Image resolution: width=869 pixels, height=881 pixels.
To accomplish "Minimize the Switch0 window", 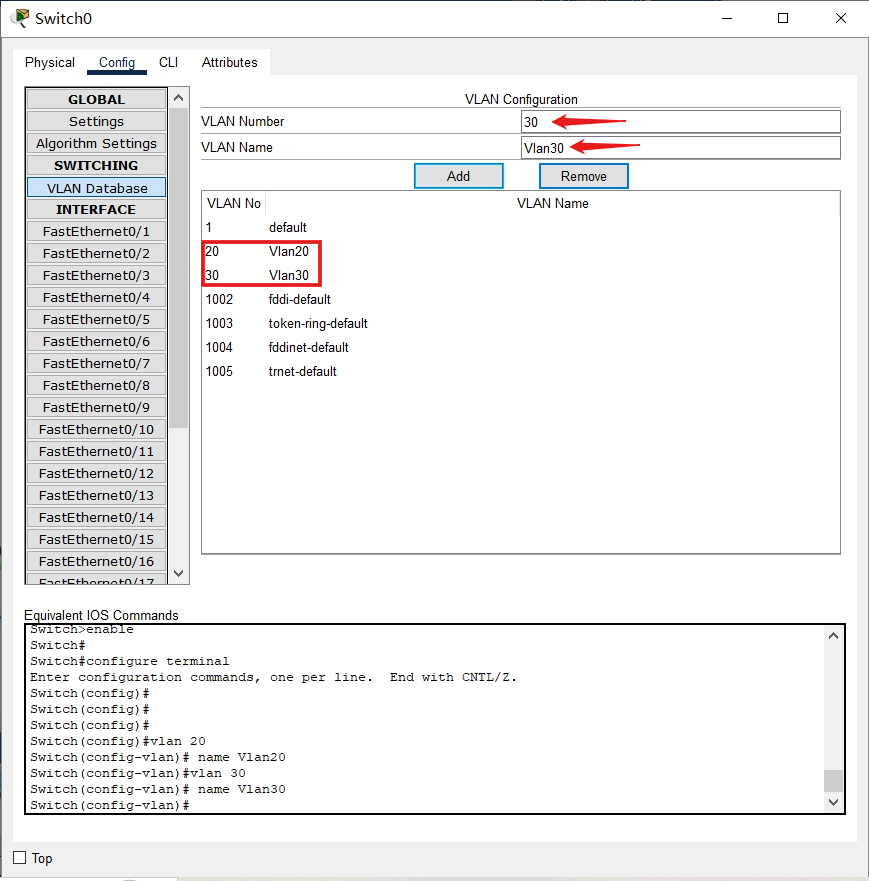I will (x=727, y=18).
